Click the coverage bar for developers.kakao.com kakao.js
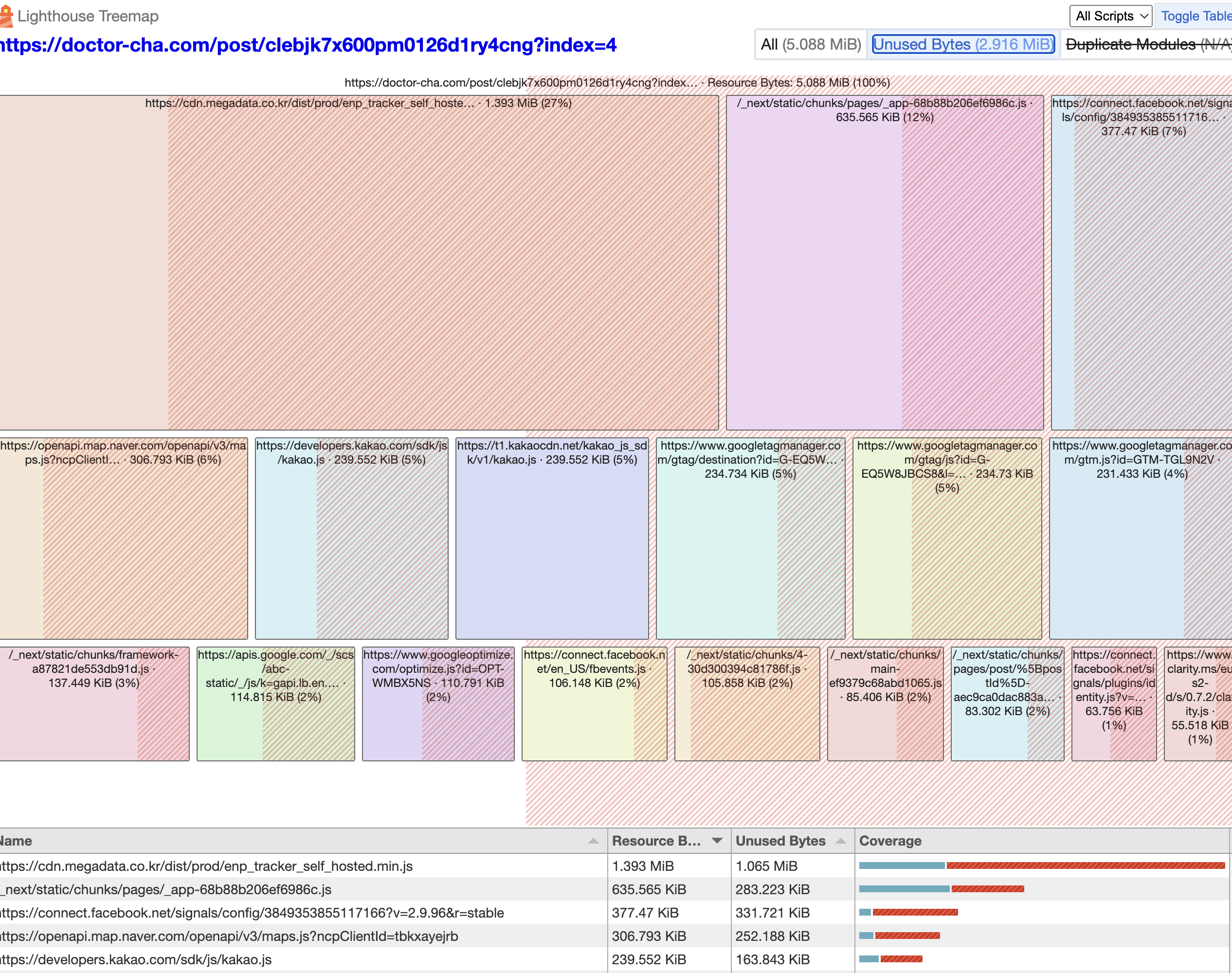Screen dimensions: 1232x973 (x=890, y=959)
